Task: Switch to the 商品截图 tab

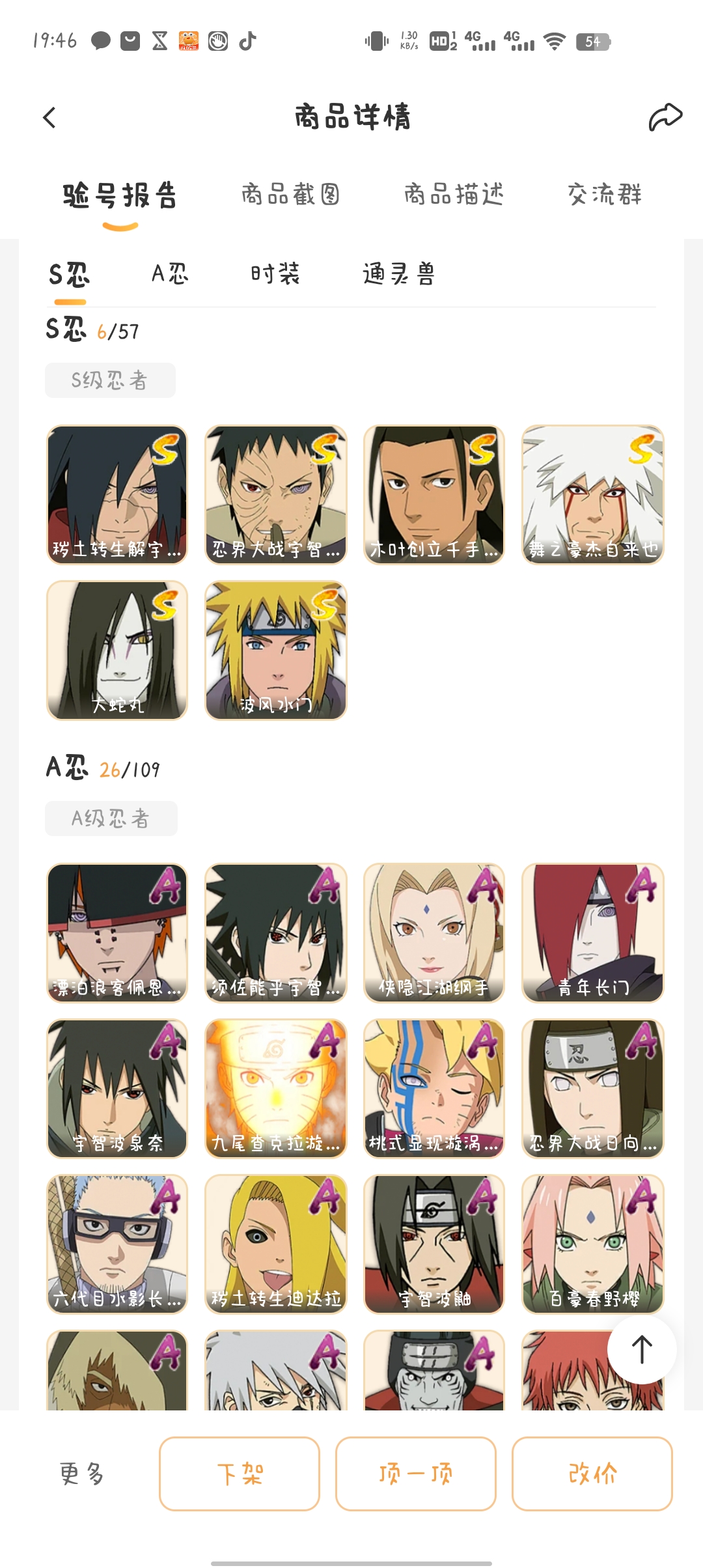Action: (x=290, y=194)
